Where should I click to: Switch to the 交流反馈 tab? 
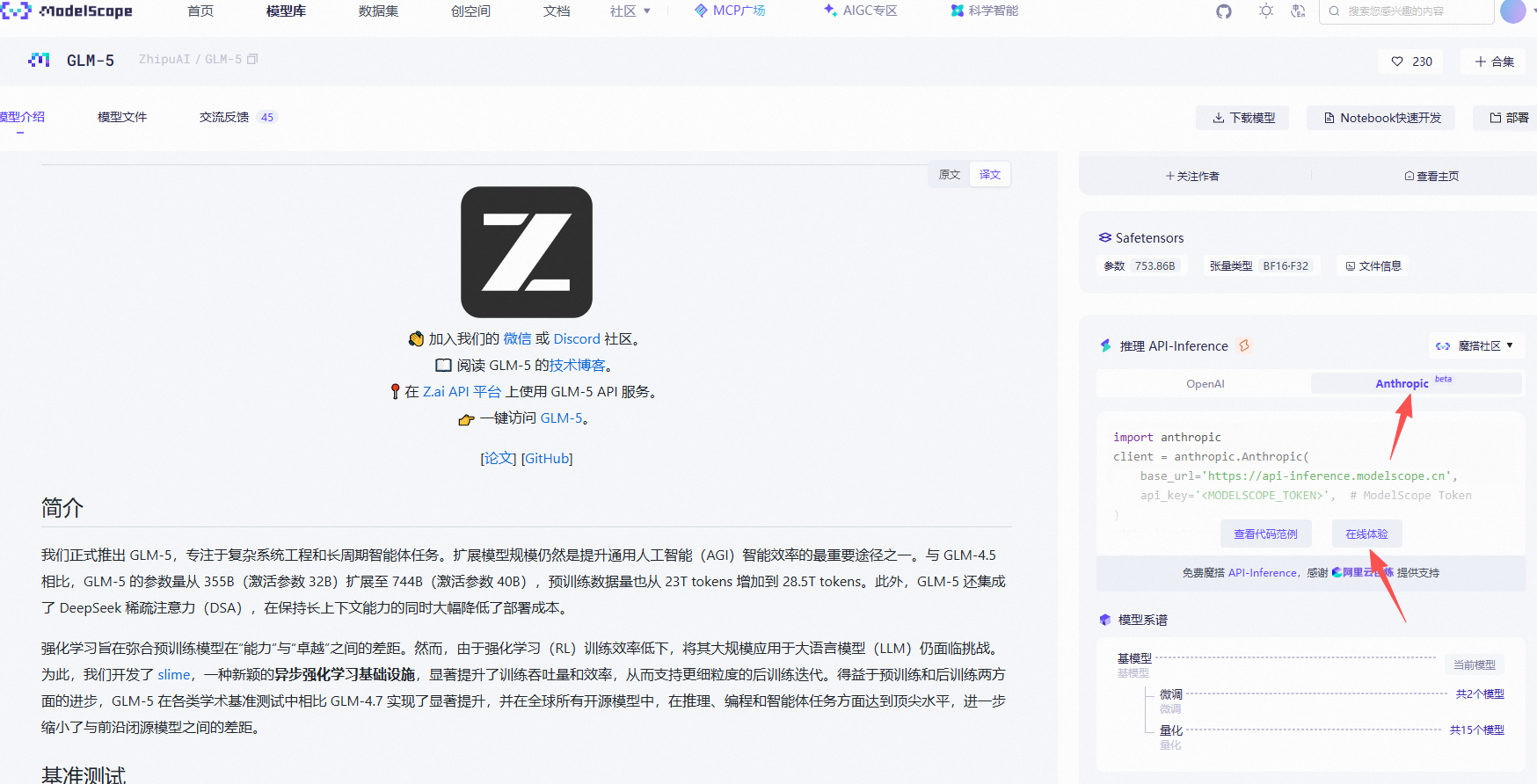pos(237,117)
